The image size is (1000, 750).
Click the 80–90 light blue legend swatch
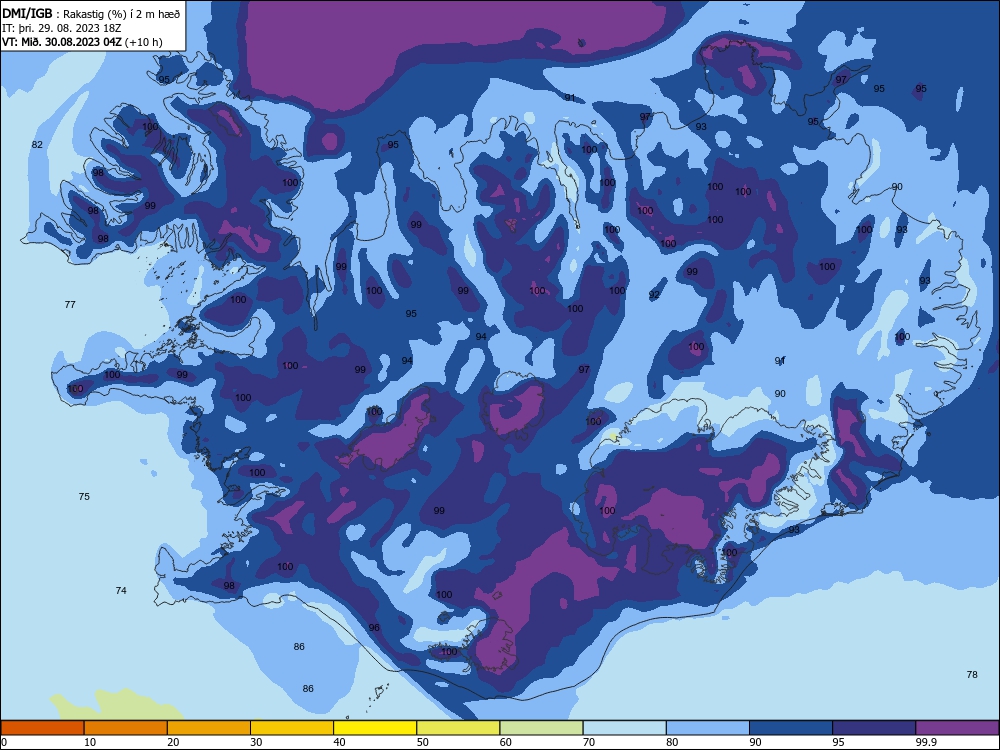(x=708, y=728)
